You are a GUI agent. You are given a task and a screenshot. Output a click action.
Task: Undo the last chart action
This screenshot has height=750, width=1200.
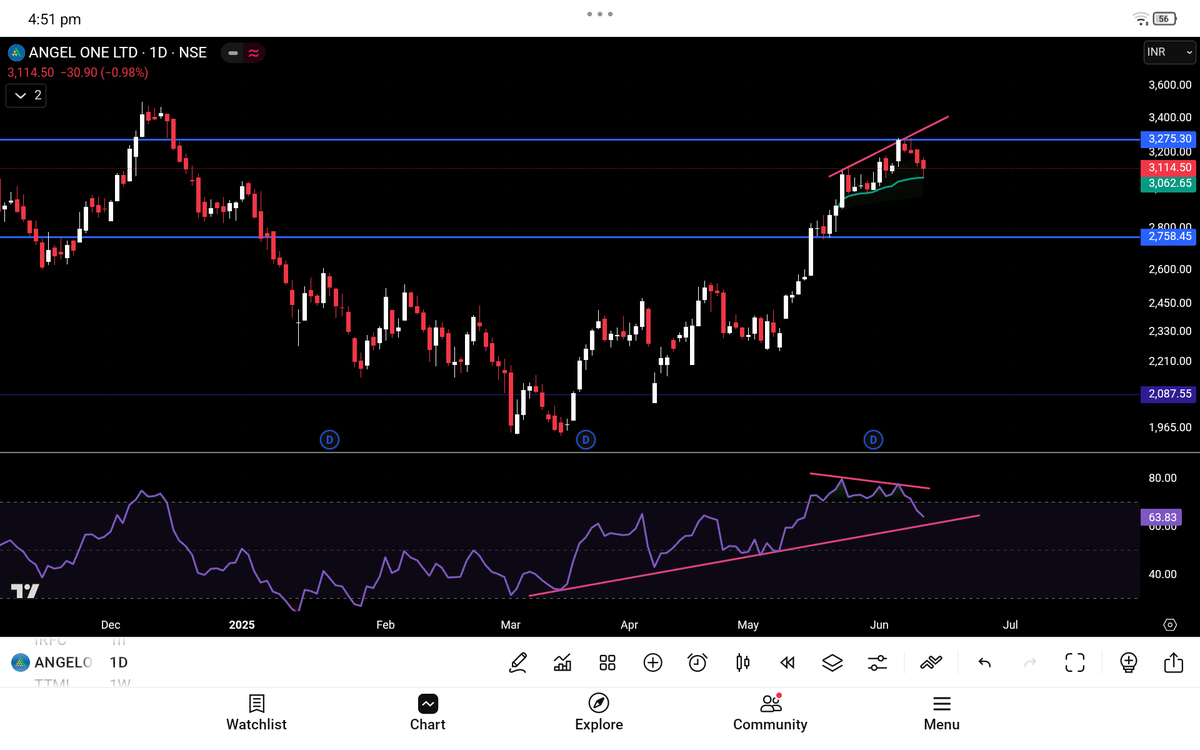985,662
